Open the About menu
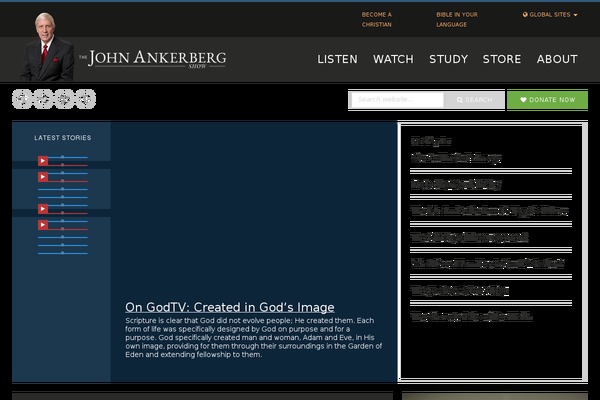 (557, 59)
